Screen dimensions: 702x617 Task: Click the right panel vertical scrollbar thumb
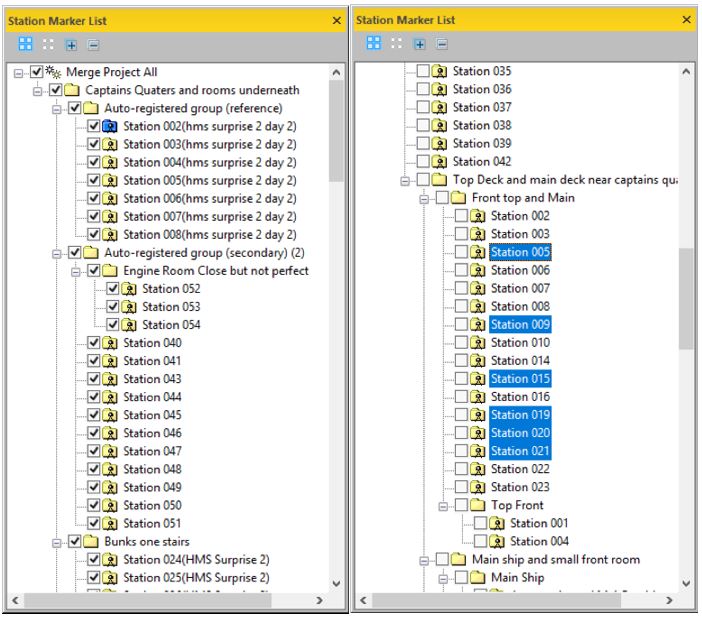(685, 299)
